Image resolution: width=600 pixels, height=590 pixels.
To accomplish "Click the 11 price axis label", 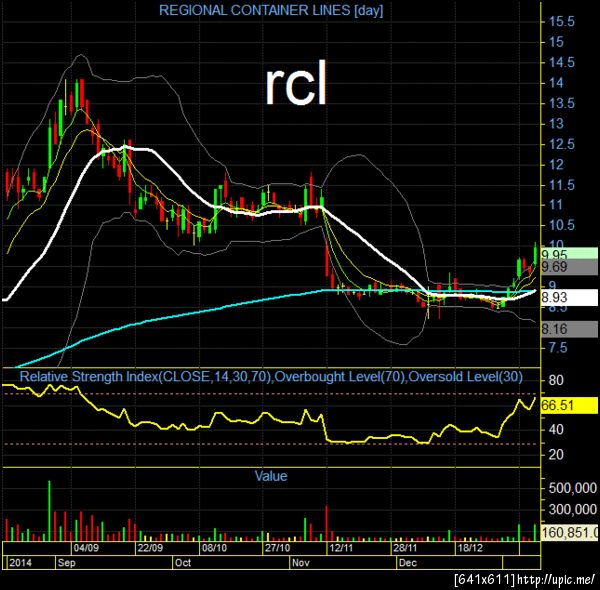I will tap(556, 205).
